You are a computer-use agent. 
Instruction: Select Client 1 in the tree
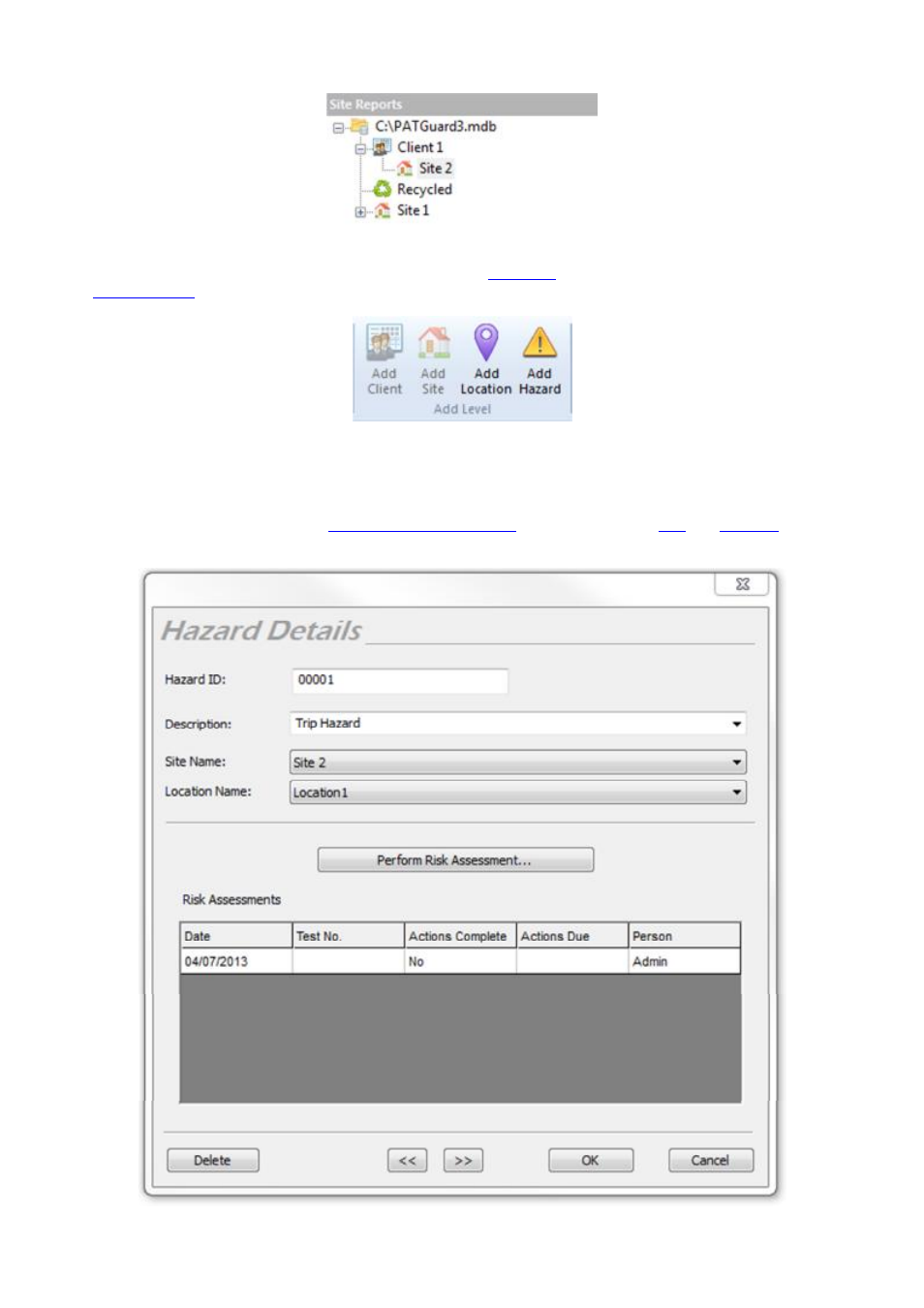[419, 147]
